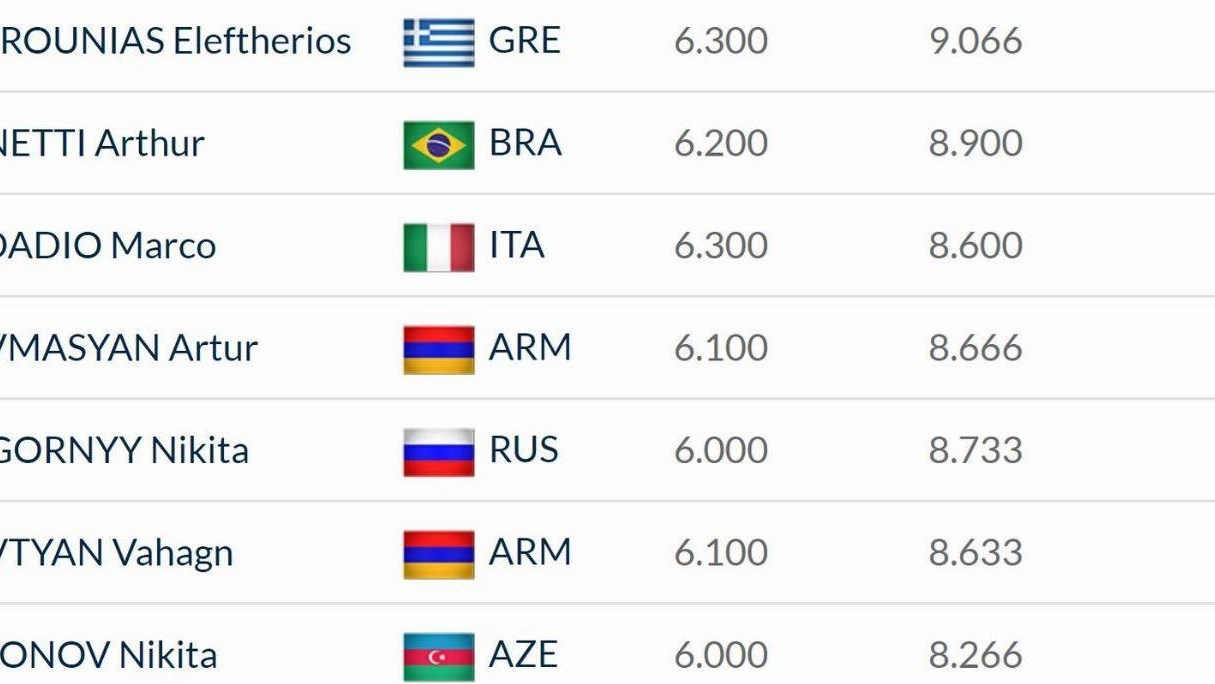Click the Russia flag icon
The width and height of the screenshot is (1215, 684).
point(438,452)
